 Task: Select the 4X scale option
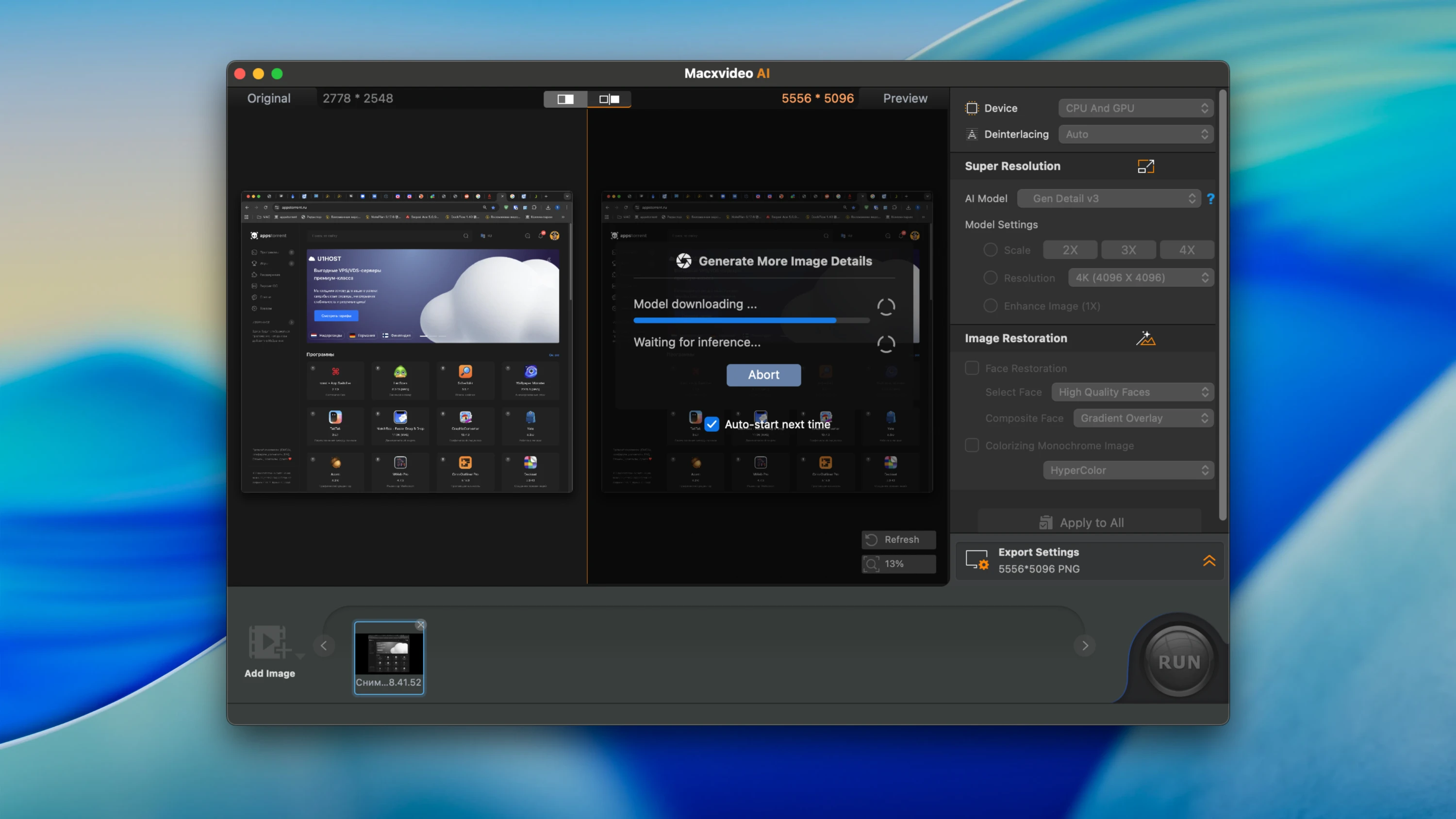point(1187,249)
